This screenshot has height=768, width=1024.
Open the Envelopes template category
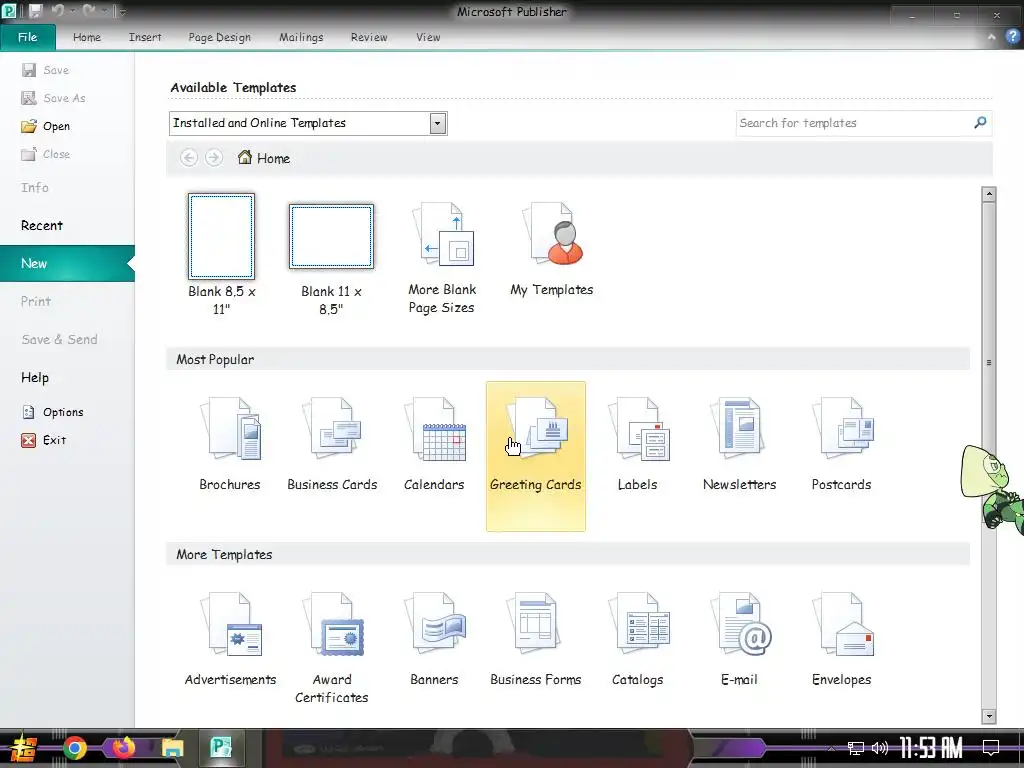tap(841, 639)
